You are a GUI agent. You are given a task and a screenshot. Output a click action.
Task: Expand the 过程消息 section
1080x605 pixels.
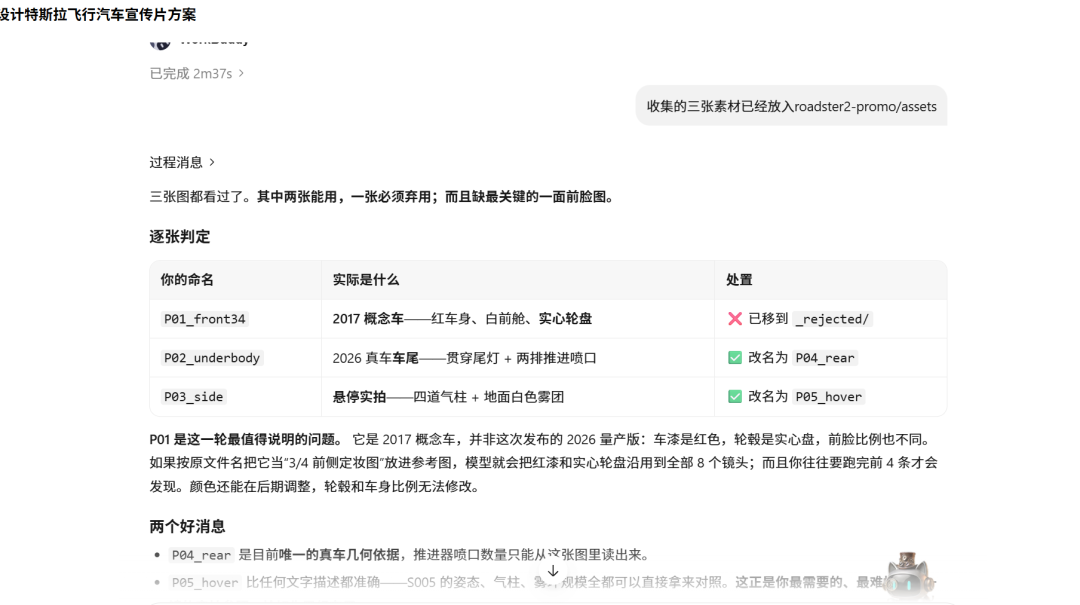(x=183, y=163)
